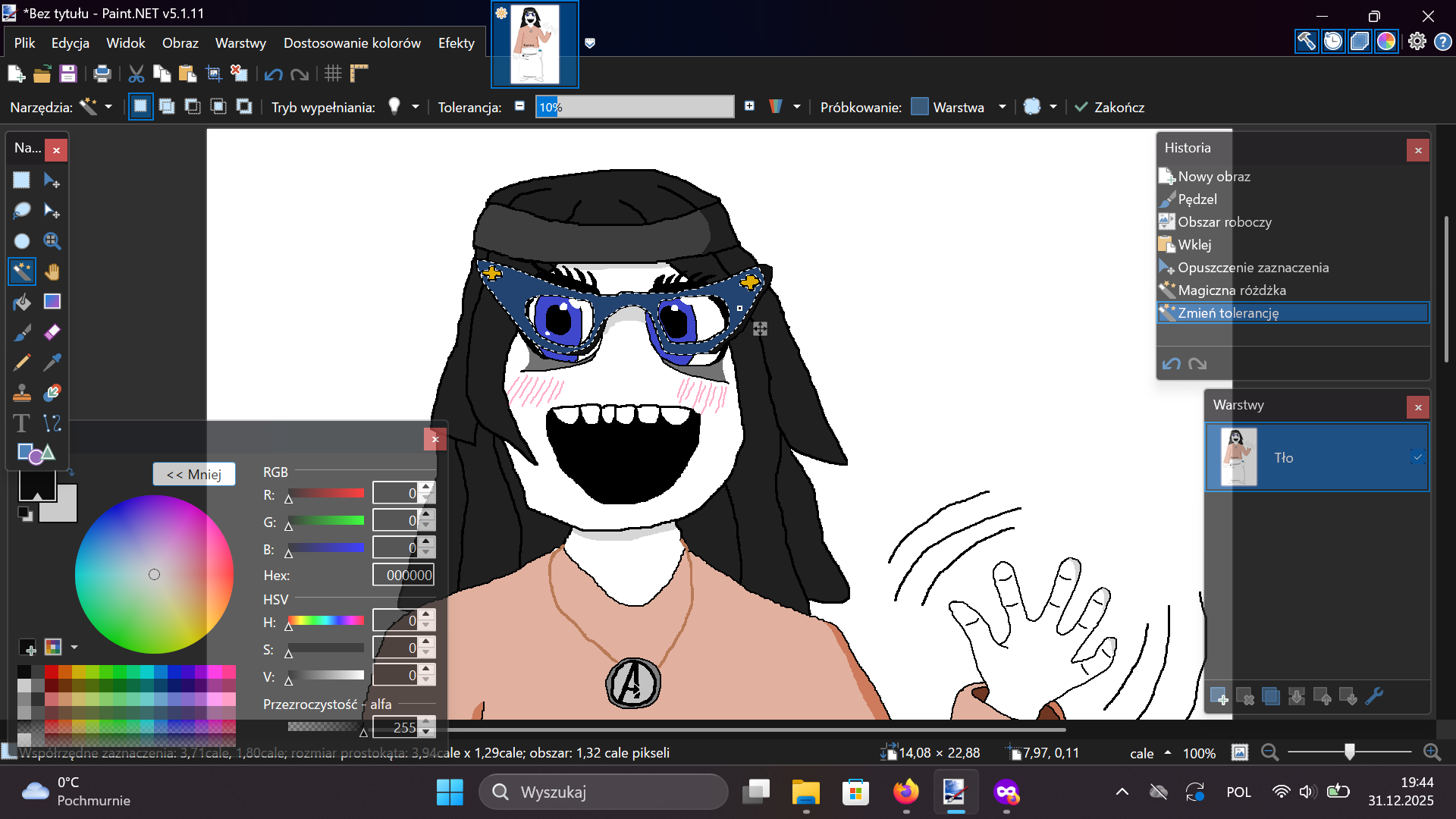Toggle visibility checkbox of Tło layer
Screen dimensions: 1456x819
(1417, 457)
